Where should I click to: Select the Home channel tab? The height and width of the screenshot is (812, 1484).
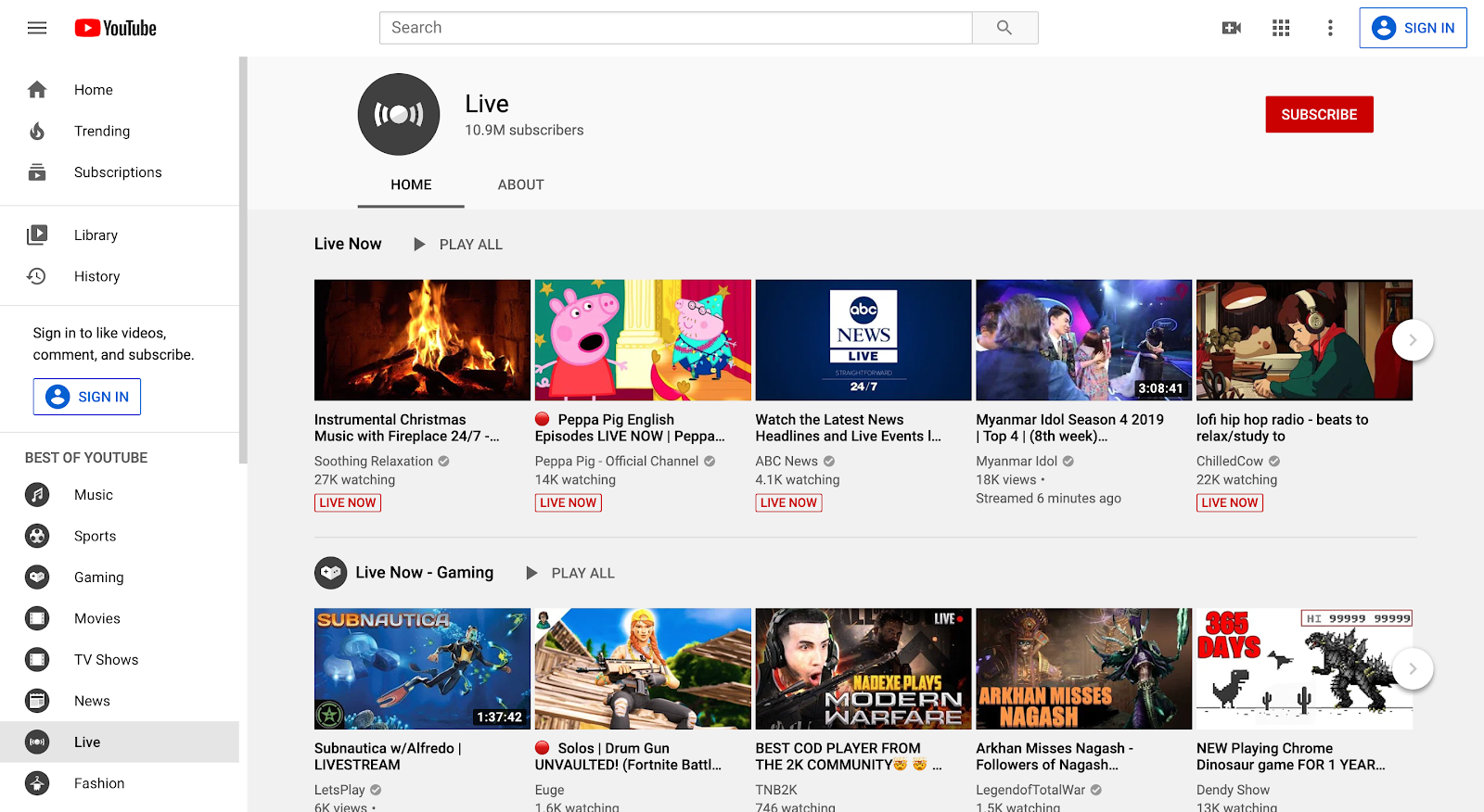point(411,184)
